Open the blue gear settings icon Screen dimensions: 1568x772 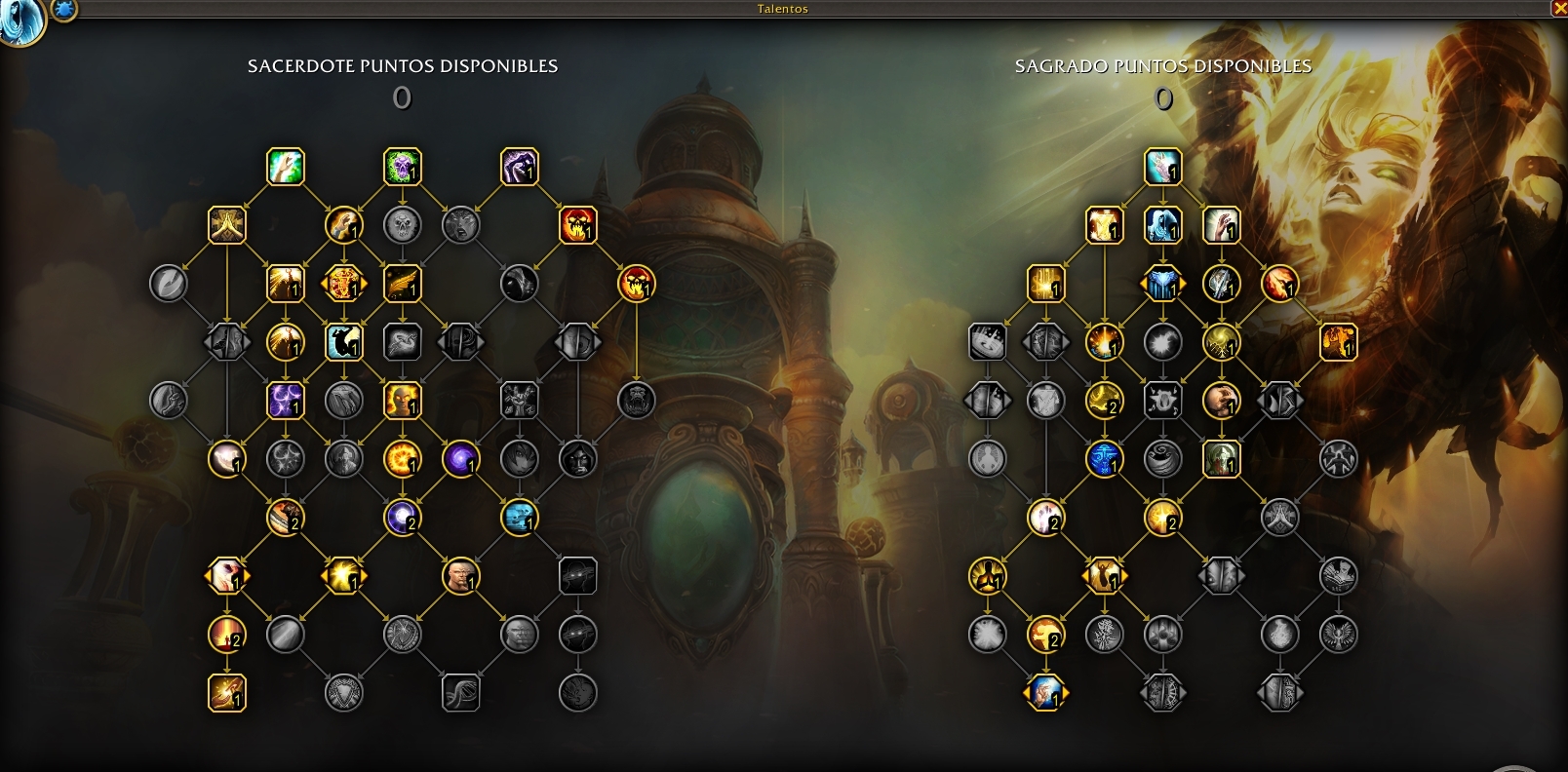tap(64, 10)
